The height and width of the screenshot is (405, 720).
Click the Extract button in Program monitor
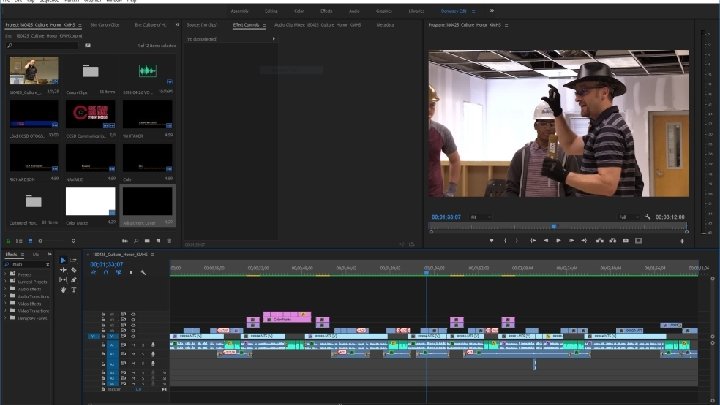tap(613, 241)
